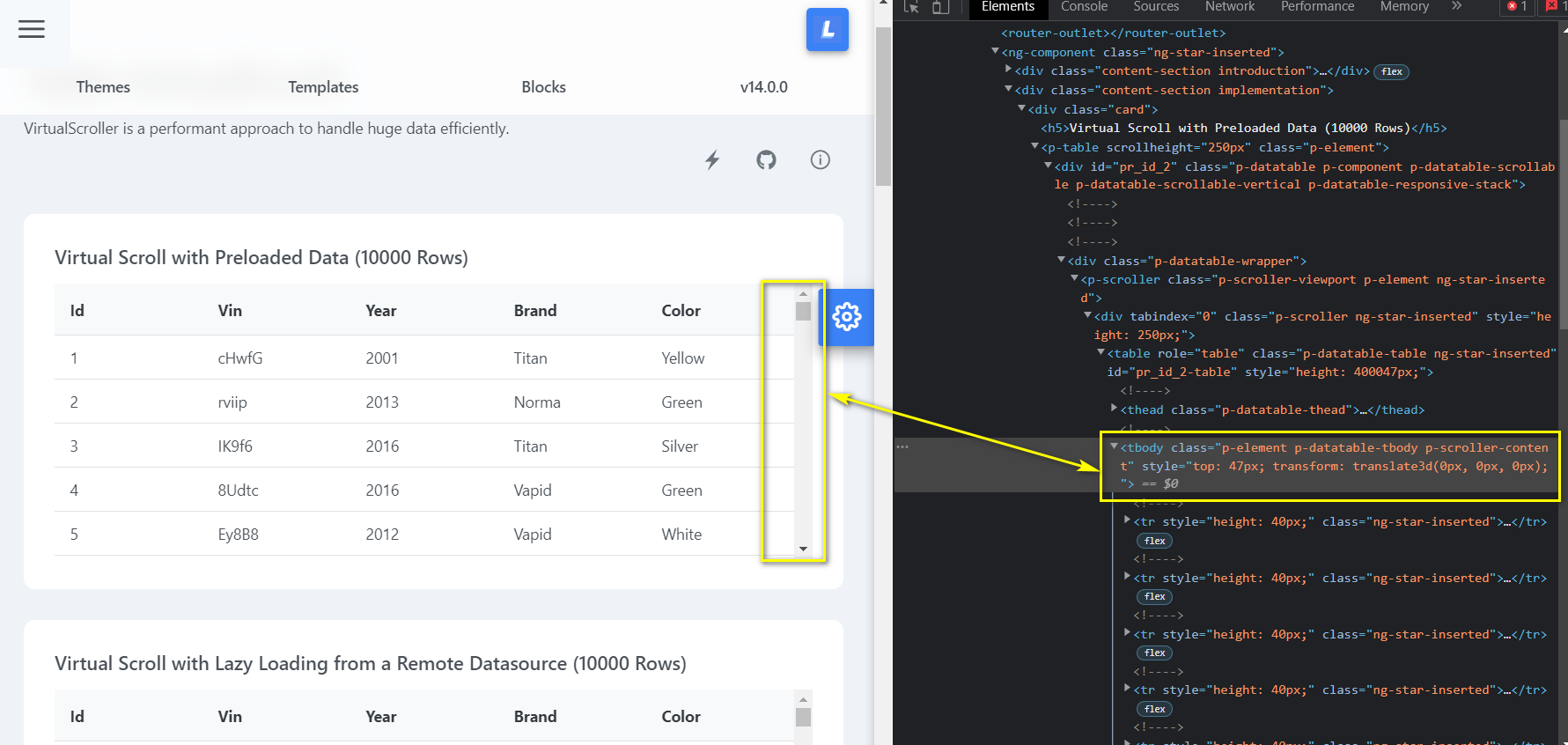Click the White color cell
The image size is (1568, 745).
click(681, 535)
